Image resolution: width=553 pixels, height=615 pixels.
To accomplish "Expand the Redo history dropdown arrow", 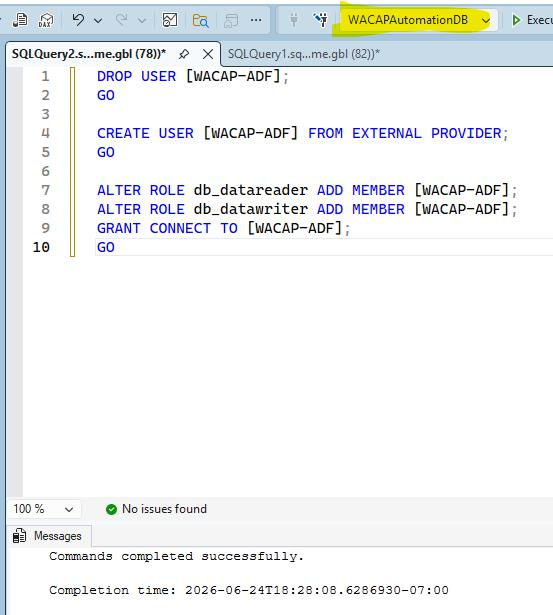I will [x=142, y=20].
